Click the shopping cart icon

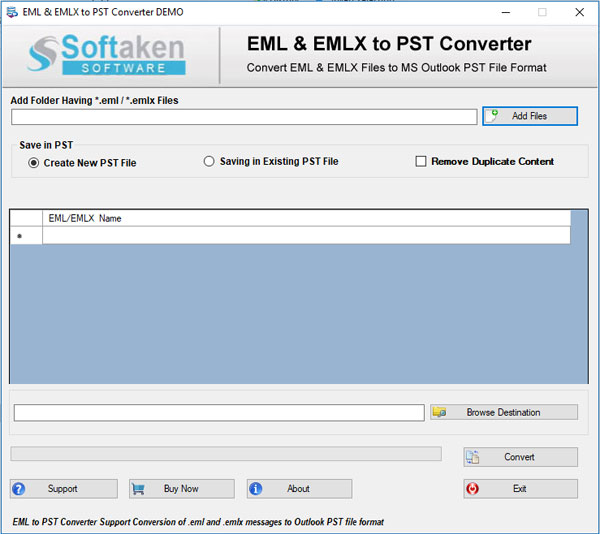[138, 489]
